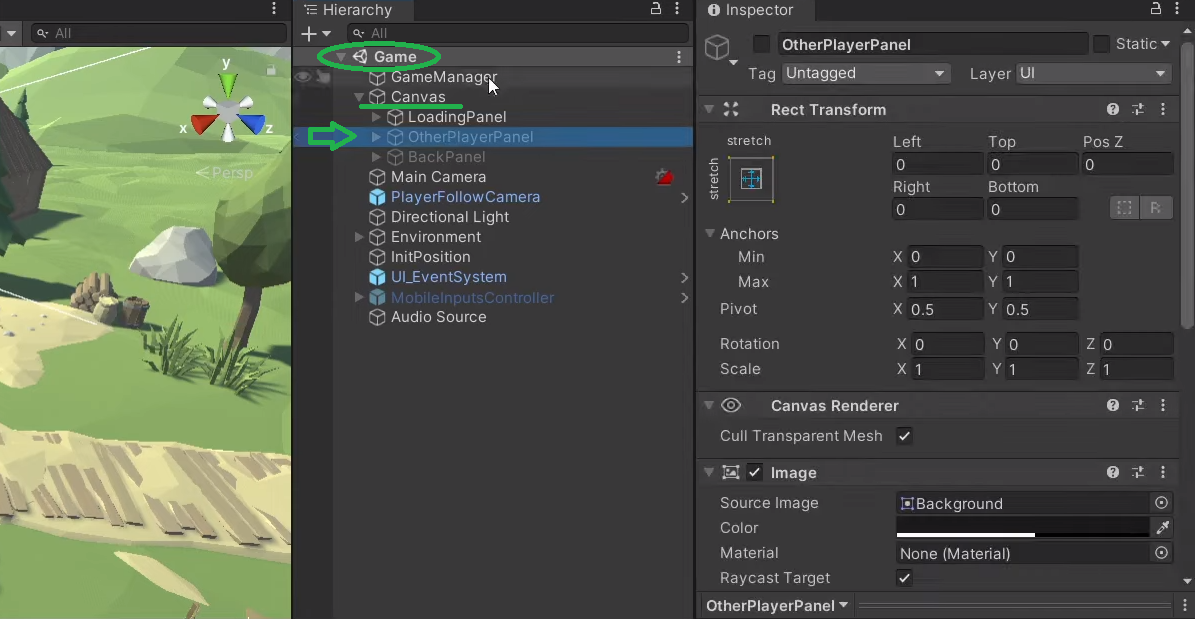
Task: Expand the Environment foldout arrow
Action: (x=359, y=237)
